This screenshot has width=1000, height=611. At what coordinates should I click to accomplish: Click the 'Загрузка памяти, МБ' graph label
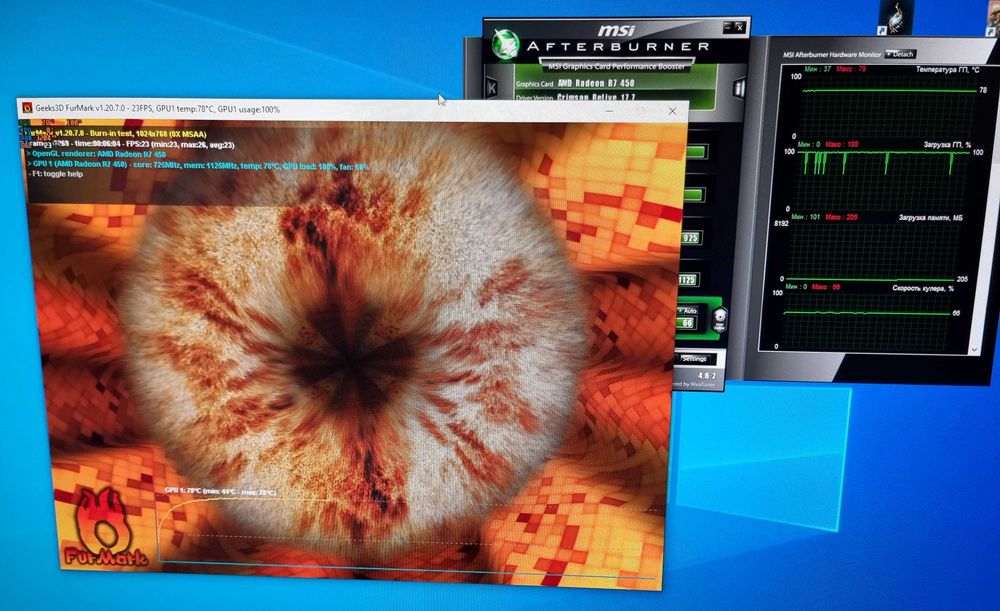(930, 217)
